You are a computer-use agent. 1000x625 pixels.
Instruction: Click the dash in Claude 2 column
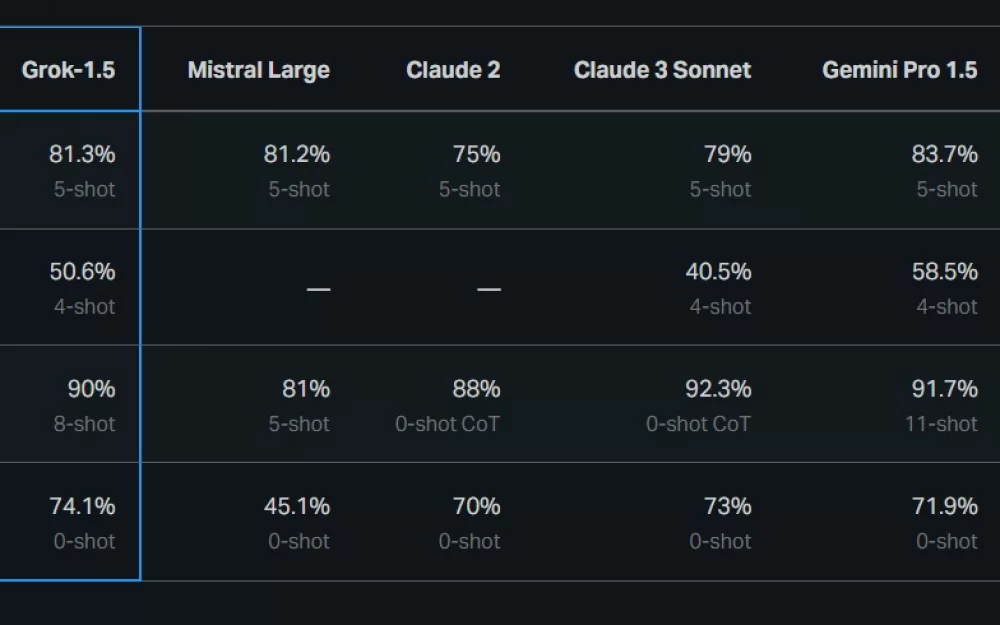tap(488, 289)
